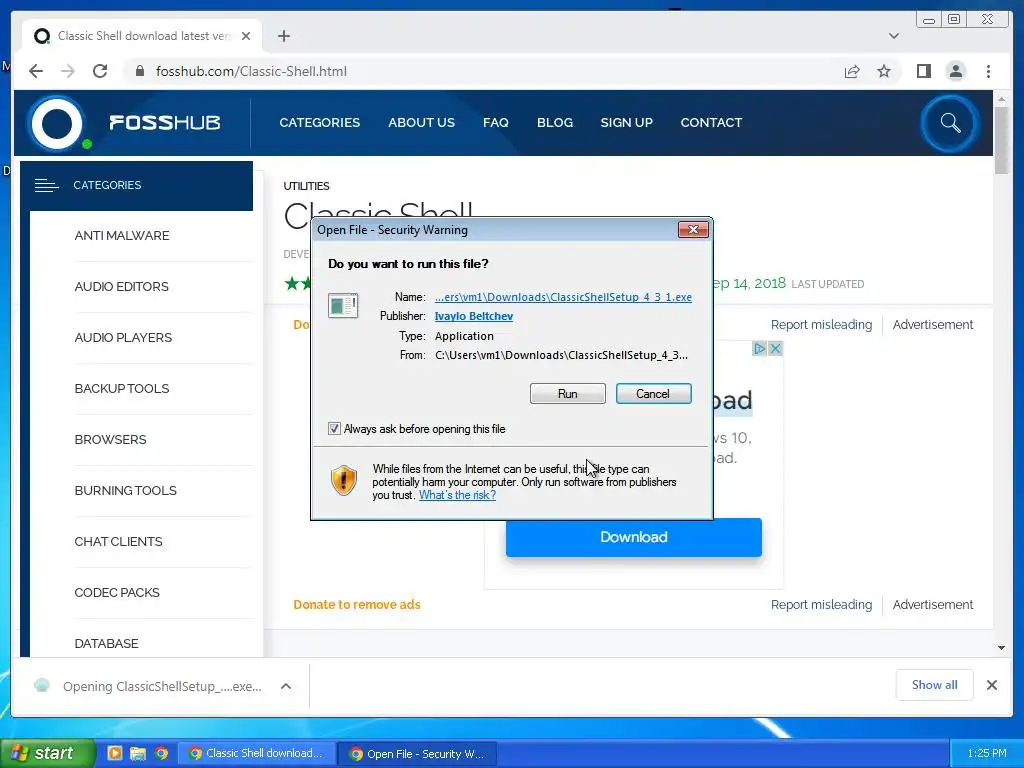Open the What's the risk? link

click(457, 495)
